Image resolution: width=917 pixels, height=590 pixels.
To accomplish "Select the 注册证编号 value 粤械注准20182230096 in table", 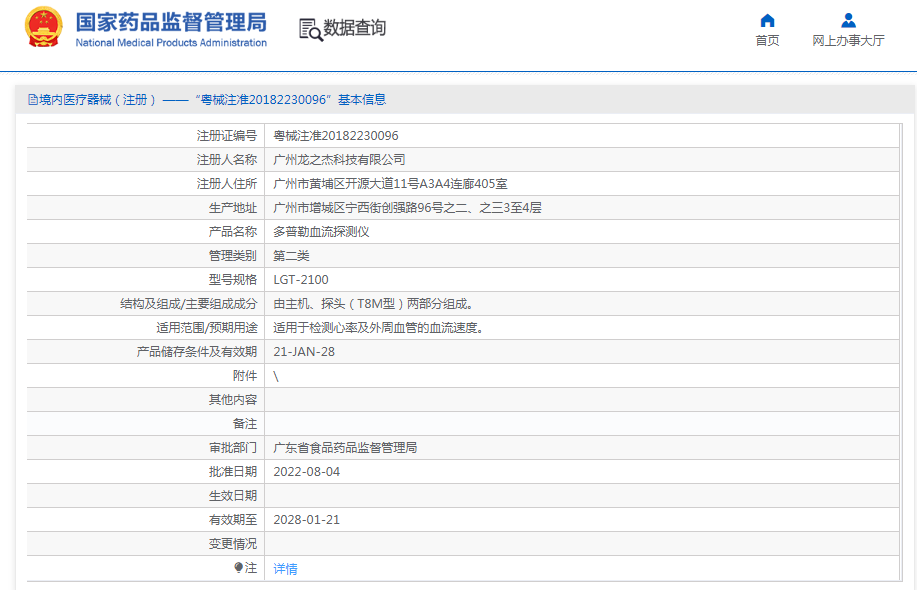I will pos(336,136).
